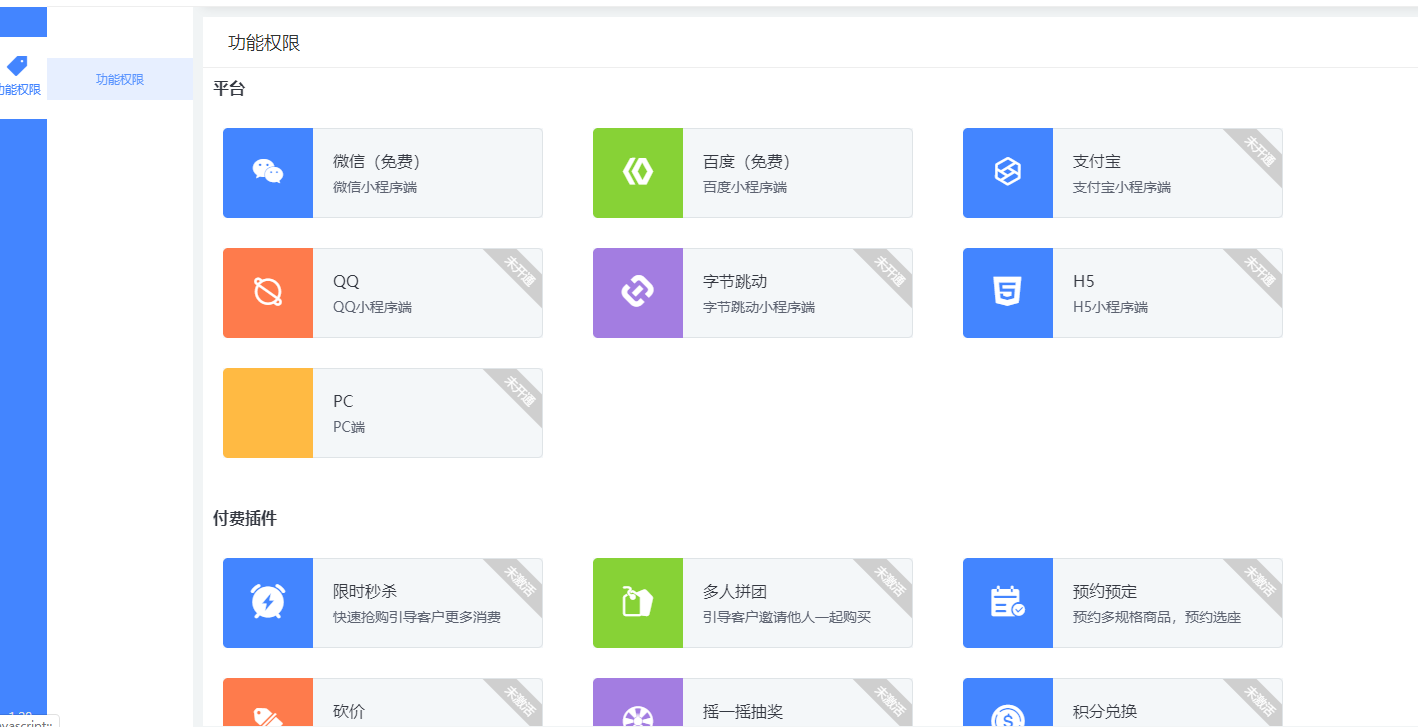
Task: Click the H5小程序端 description text
Action: point(1110,307)
